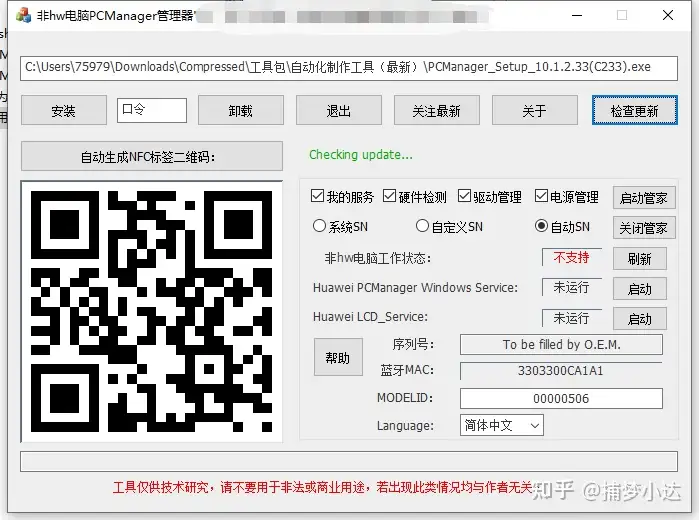
Task: Click the 退出 exit button
Action: 339,110
